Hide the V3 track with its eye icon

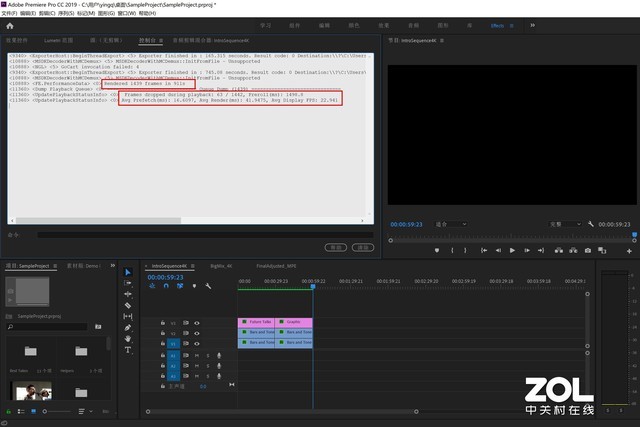pos(197,323)
